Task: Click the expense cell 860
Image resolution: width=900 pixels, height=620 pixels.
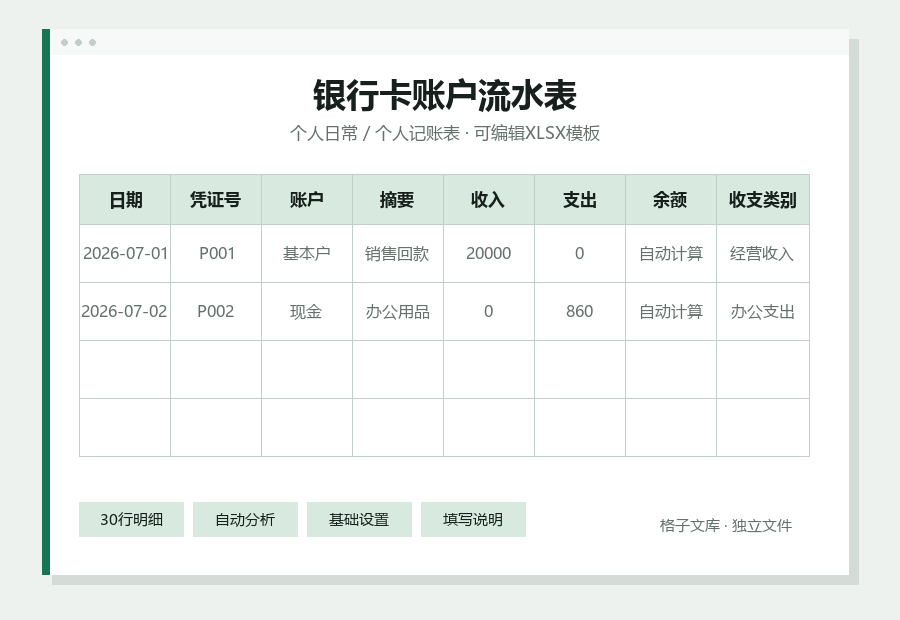Action: 580,312
